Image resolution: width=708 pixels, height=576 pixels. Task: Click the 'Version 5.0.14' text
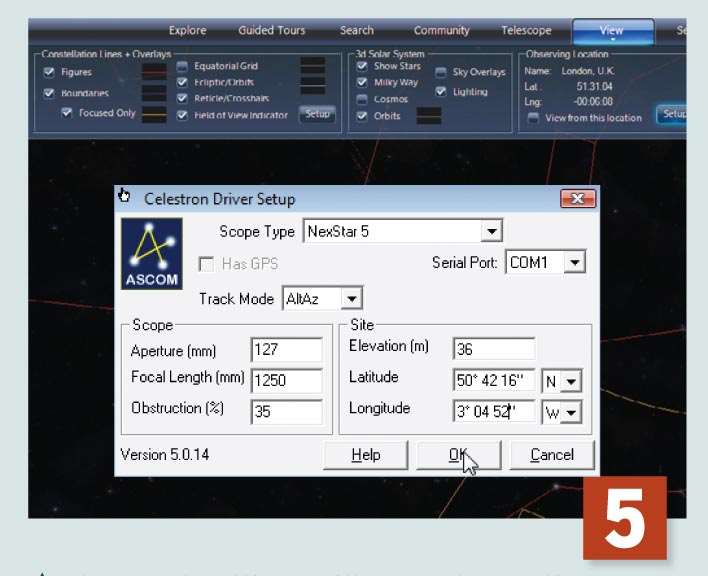point(165,455)
